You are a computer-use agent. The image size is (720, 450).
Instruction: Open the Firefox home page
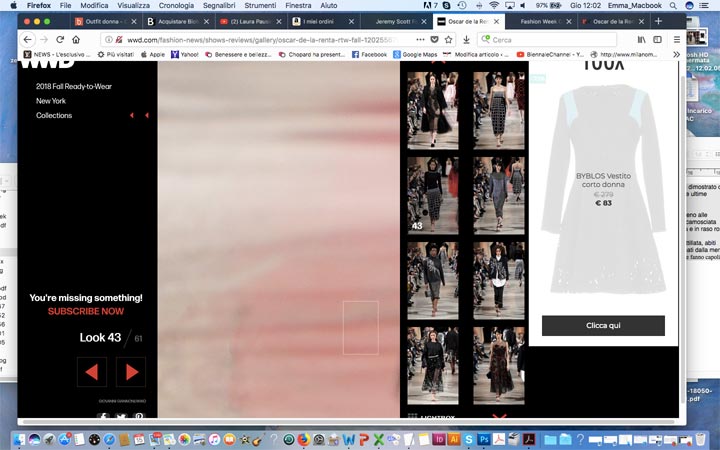tap(76, 39)
